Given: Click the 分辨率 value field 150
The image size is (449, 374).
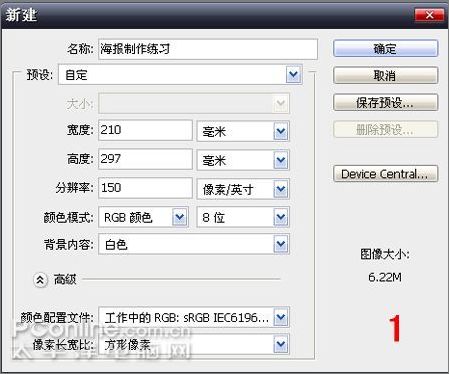Looking at the screenshot, I should point(145,188).
